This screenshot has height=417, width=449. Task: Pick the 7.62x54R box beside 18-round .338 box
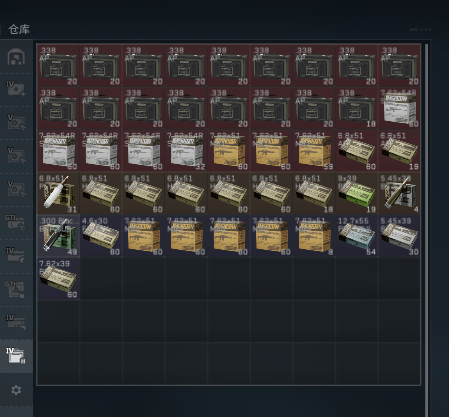399,108
